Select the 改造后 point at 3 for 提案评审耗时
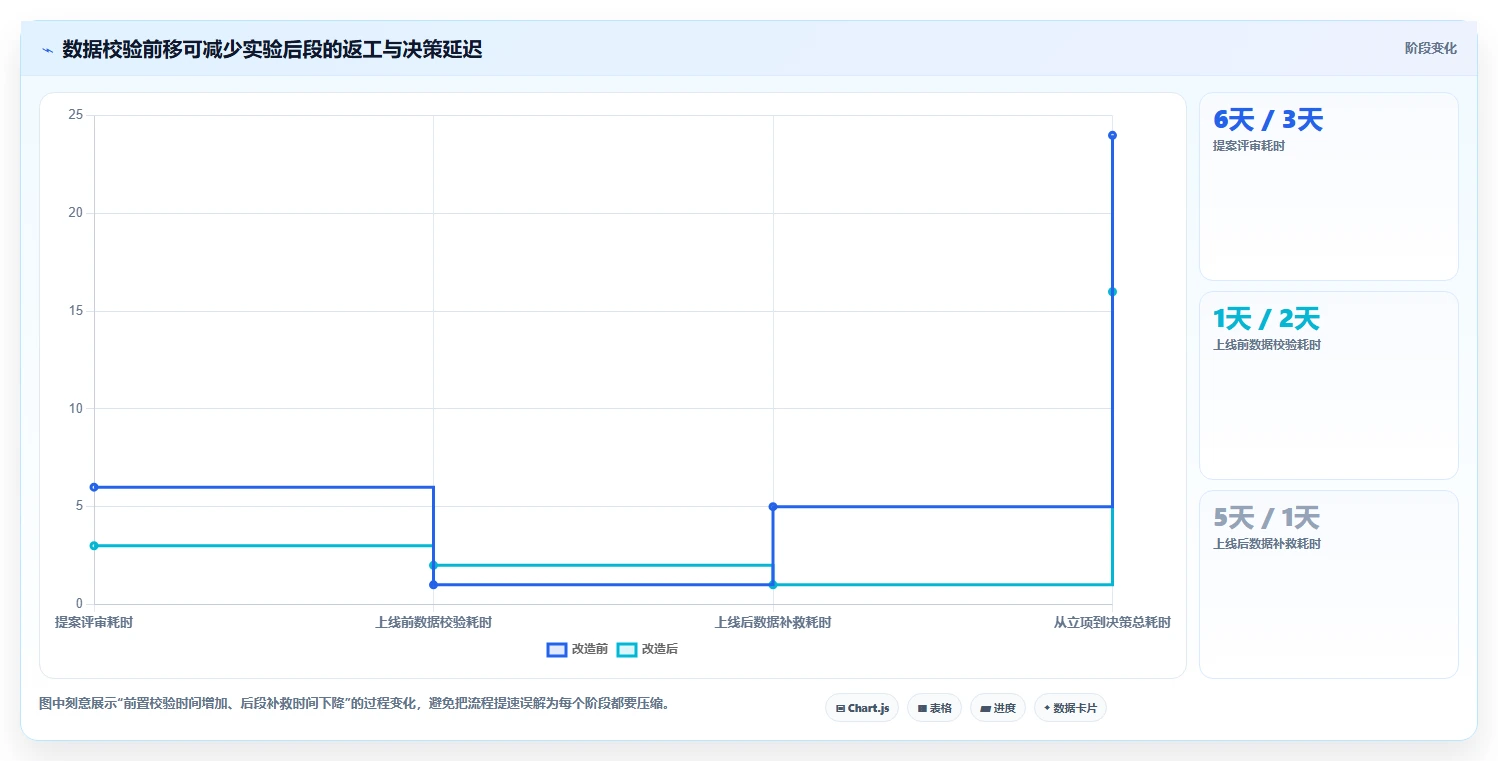Screen dimensions: 1498x761 point(94,546)
